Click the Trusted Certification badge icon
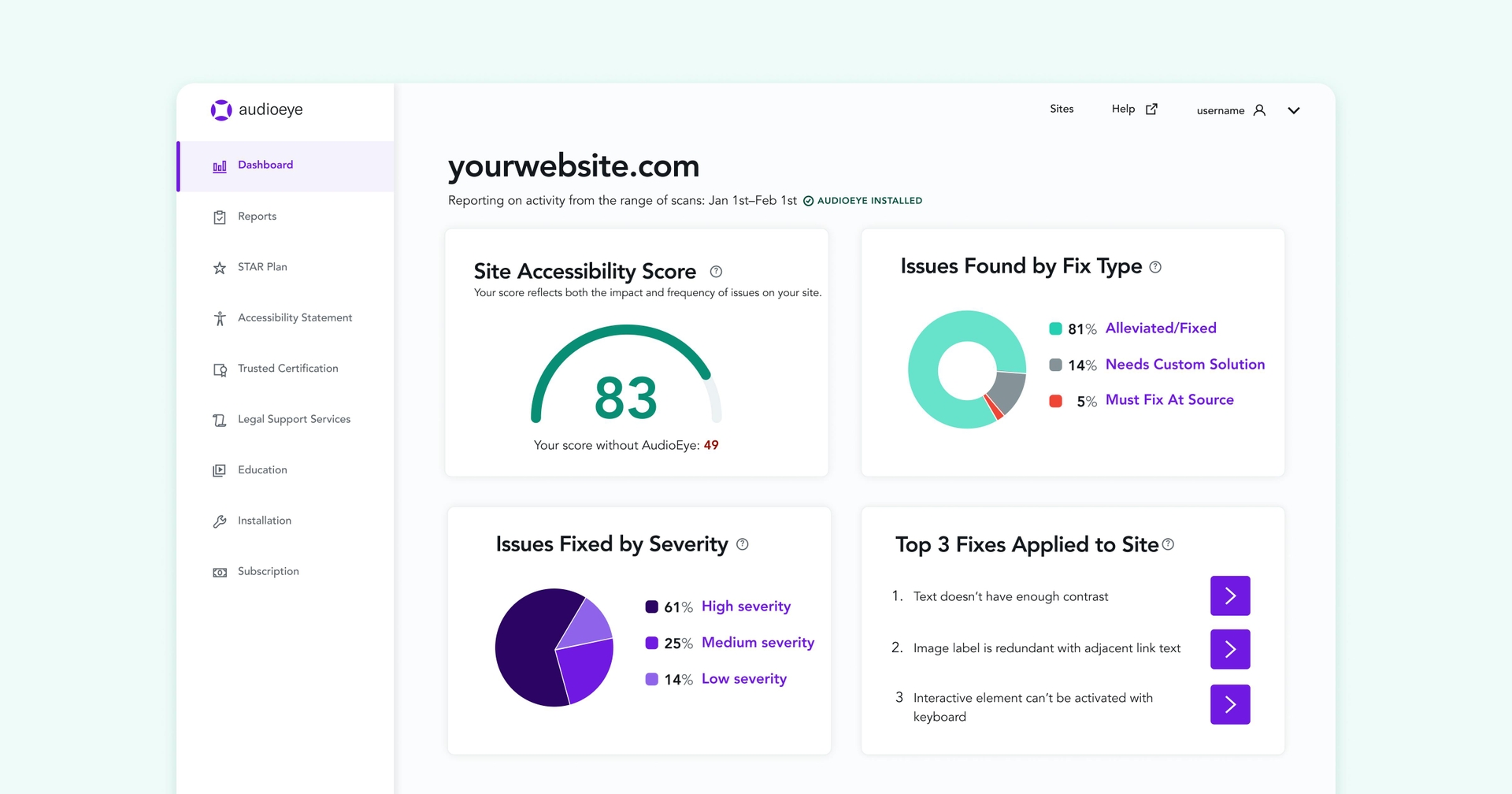This screenshot has width=1512, height=794. point(220,369)
